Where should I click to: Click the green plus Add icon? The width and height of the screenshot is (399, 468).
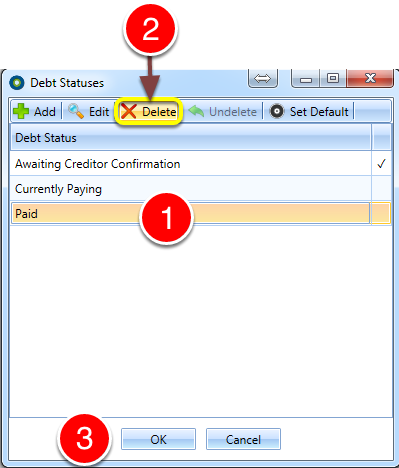[21, 111]
